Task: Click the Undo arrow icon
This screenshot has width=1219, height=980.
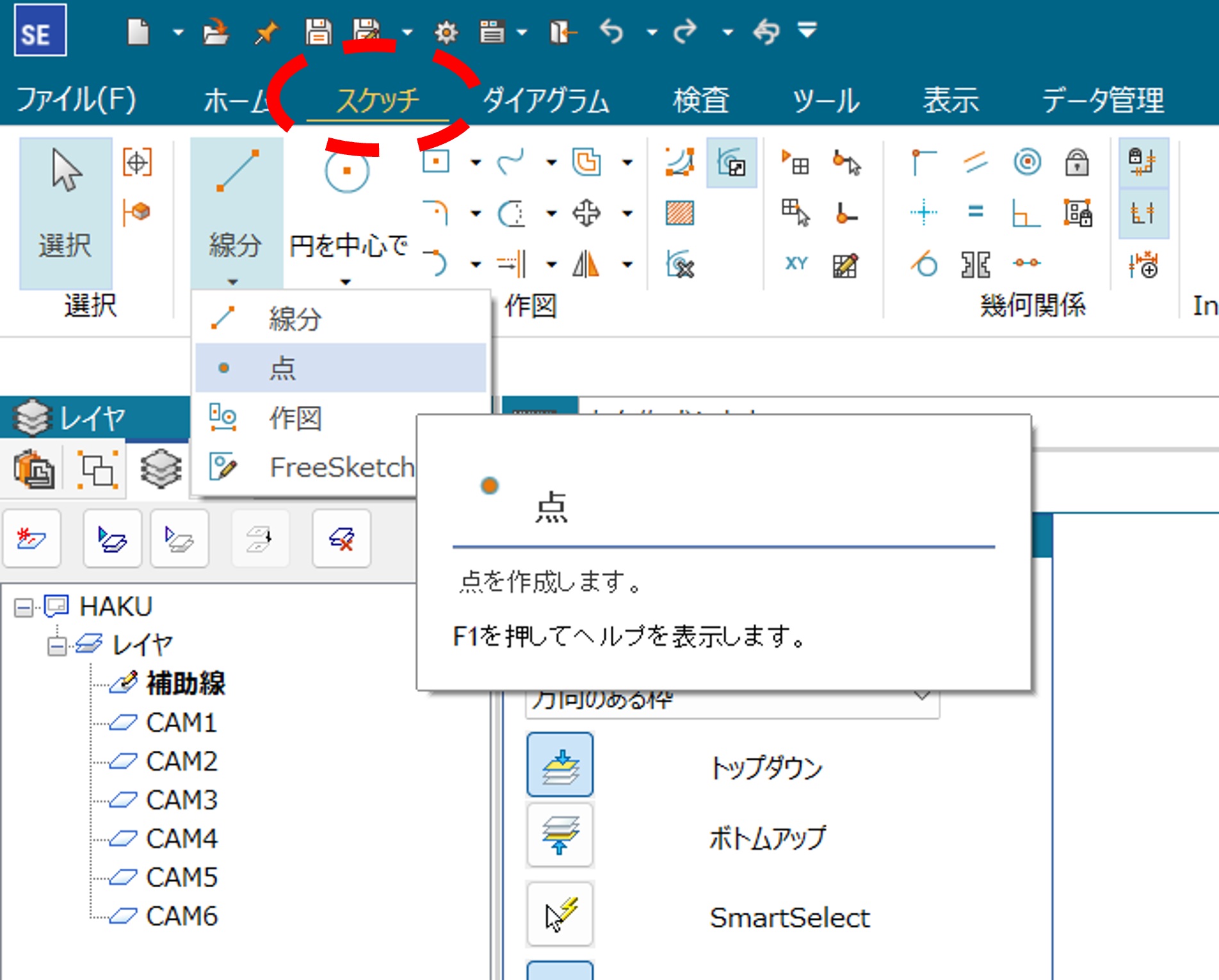Action: pyautogui.click(x=612, y=31)
